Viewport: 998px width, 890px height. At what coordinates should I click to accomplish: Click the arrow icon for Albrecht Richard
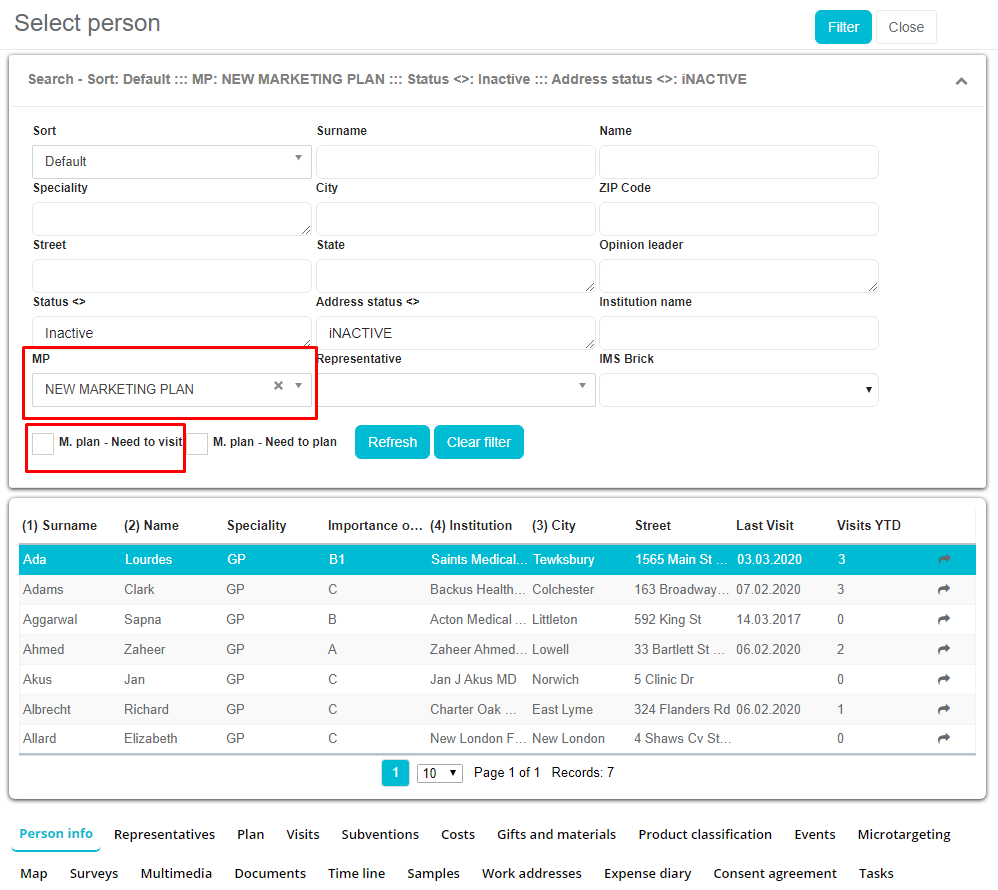944,710
